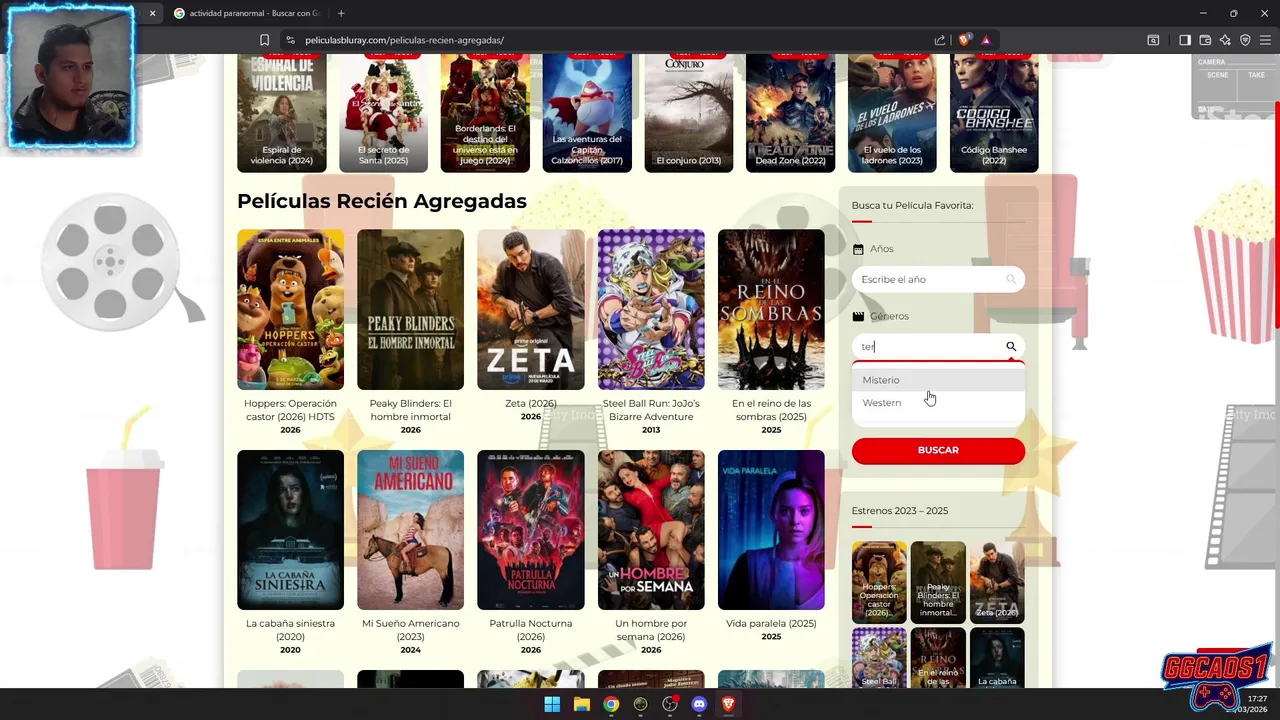1280x720 pixels.
Task: Open Vida paralela movie poster
Action: (x=771, y=529)
